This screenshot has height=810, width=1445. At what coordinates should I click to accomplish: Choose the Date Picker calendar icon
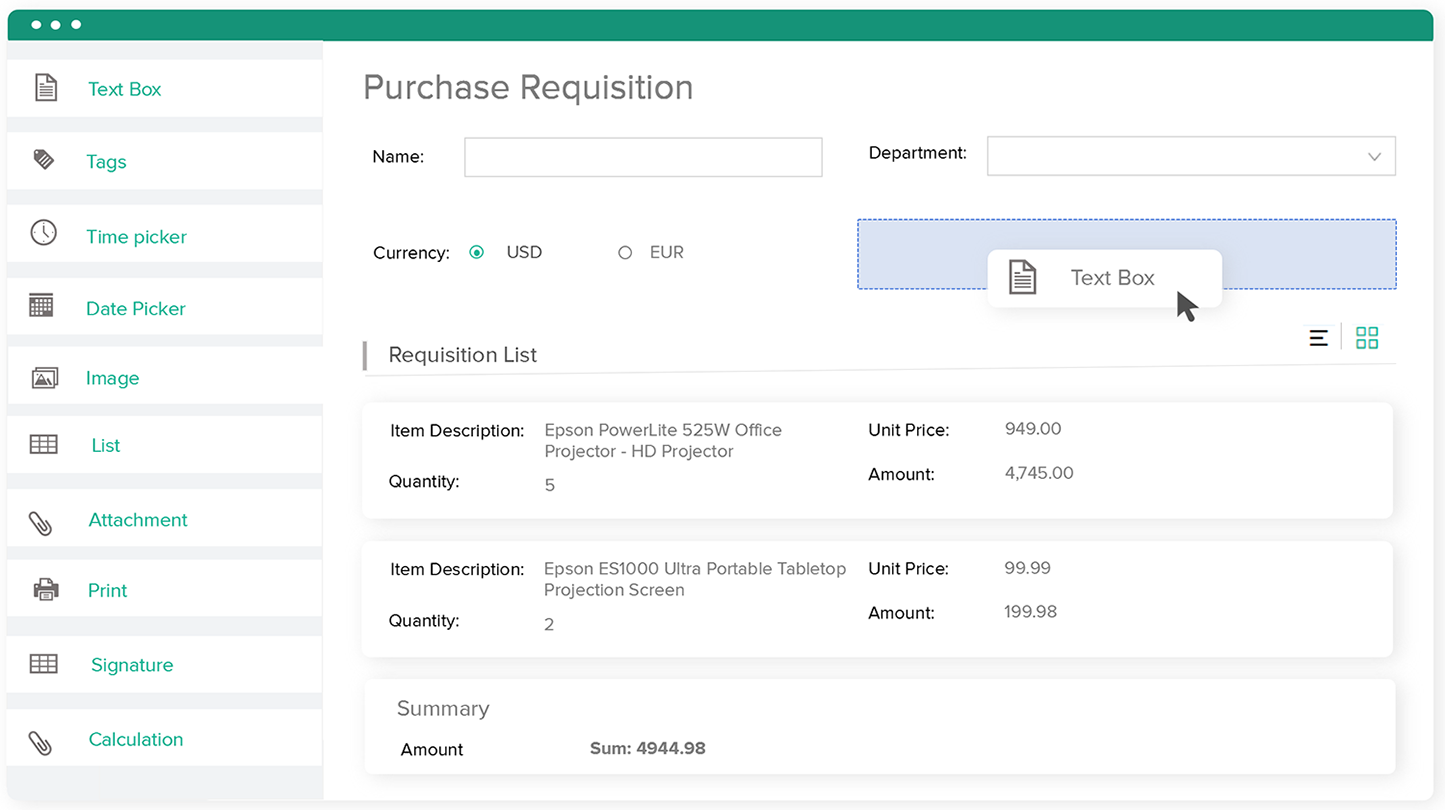click(42, 306)
